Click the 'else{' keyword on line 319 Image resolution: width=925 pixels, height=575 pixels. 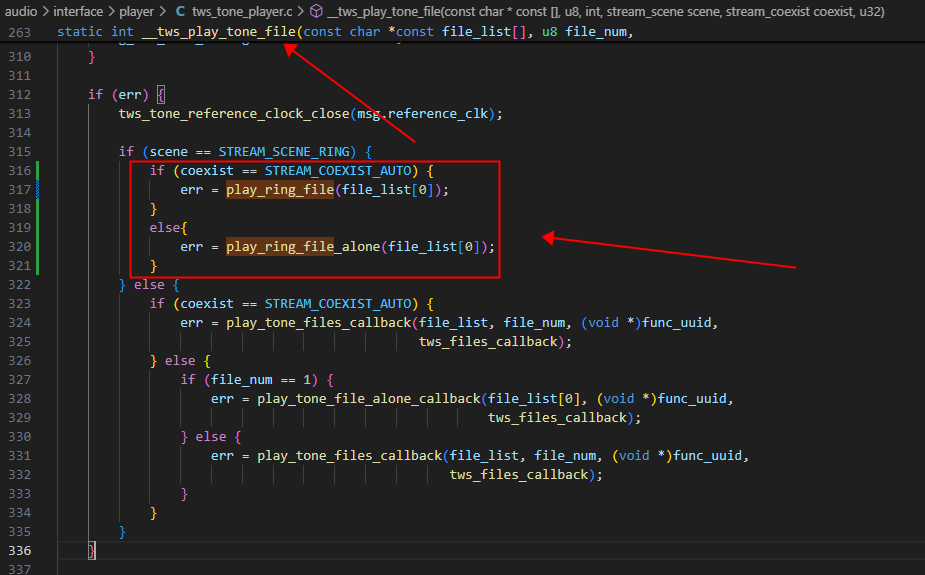(x=168, y=228)
